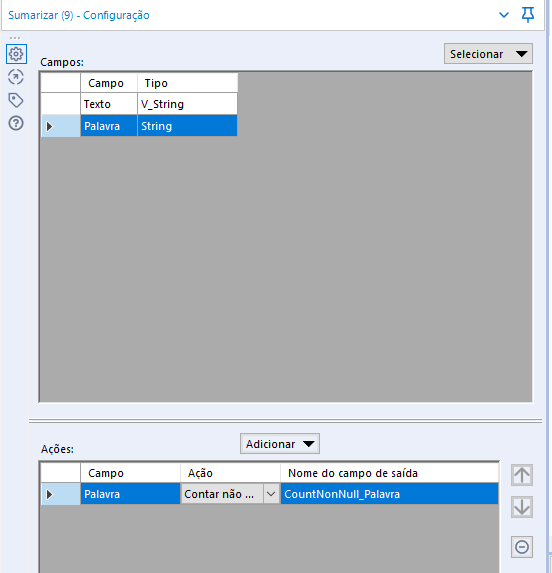Image resolution: width=552 pixels, height=573 pixels.
Task: Move action up with arrow button
Action: point(522,475)
